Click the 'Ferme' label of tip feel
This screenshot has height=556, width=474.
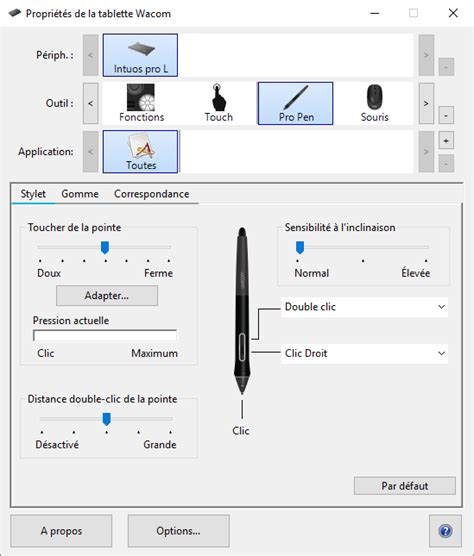[158, 273]
